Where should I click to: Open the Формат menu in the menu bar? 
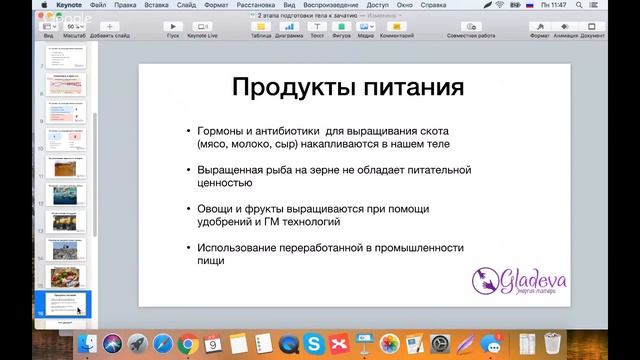point(216,5)
